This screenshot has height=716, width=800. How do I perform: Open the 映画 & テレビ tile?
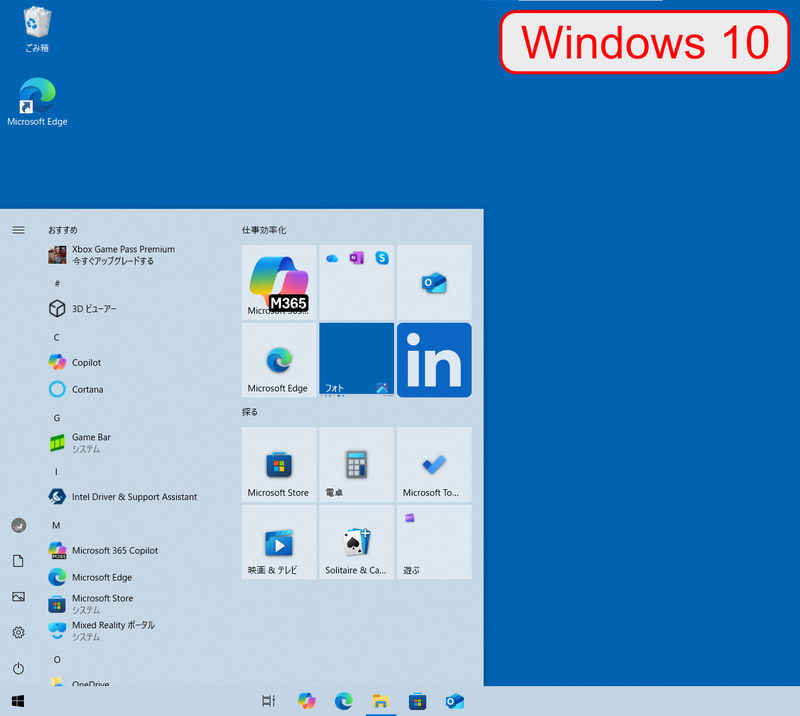click(x=279, y=542)
